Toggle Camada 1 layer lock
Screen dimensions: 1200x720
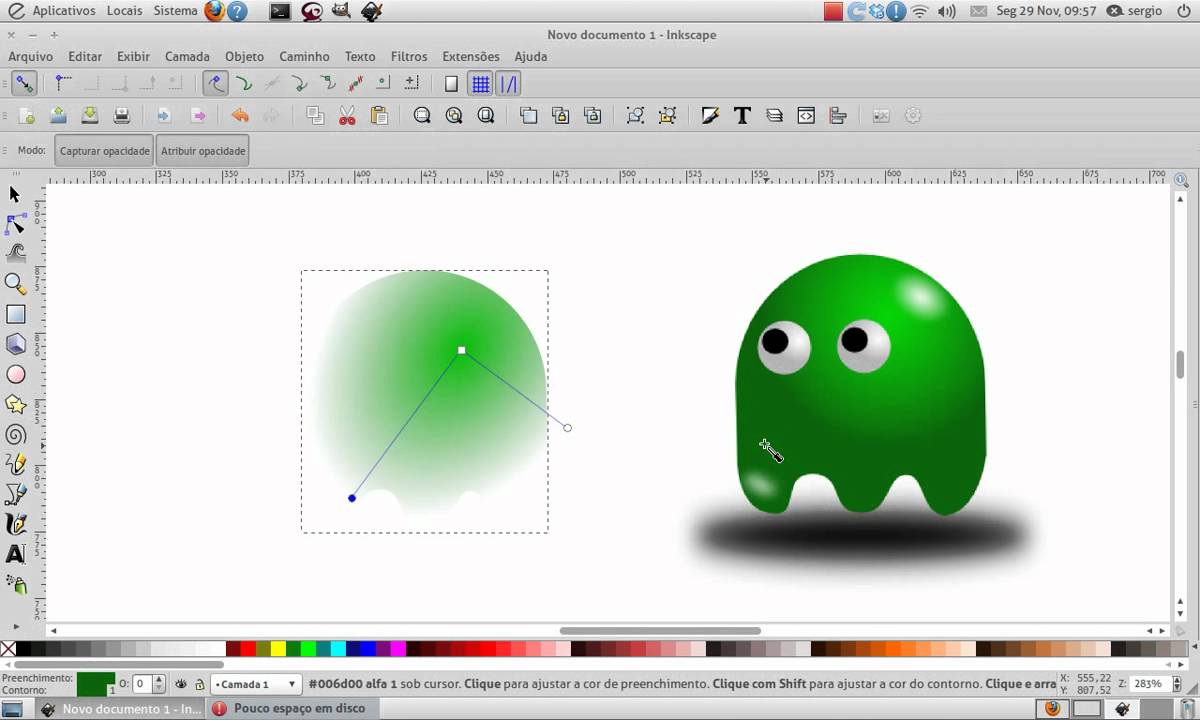point(200,684)
